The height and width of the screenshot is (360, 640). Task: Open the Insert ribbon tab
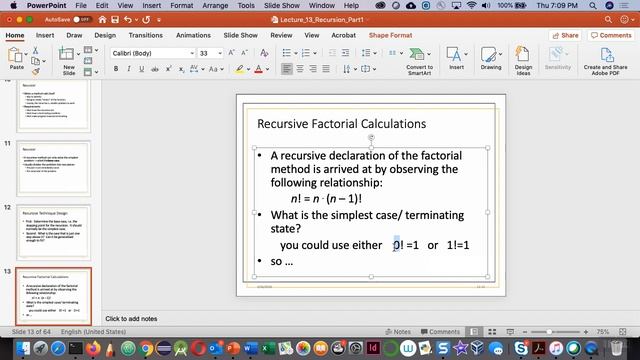click(45, 35)
